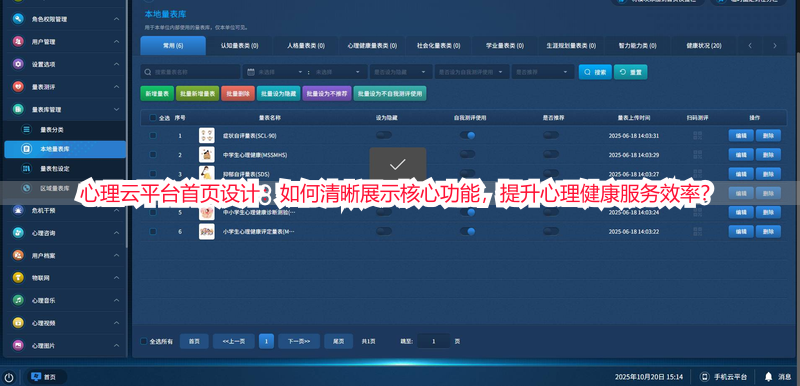Viewport: 800px width, 386px height.
Task: Switch to the 认知量表类 (0) tab
Action: pos(239,45)
